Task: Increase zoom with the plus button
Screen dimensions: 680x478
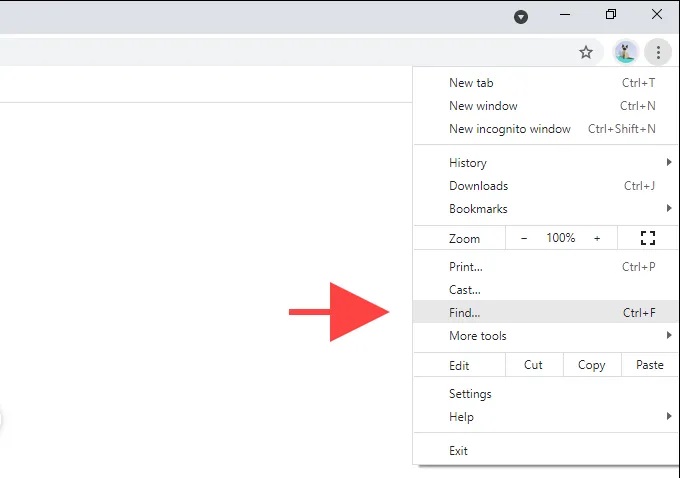Action: (x=597, y=238)
